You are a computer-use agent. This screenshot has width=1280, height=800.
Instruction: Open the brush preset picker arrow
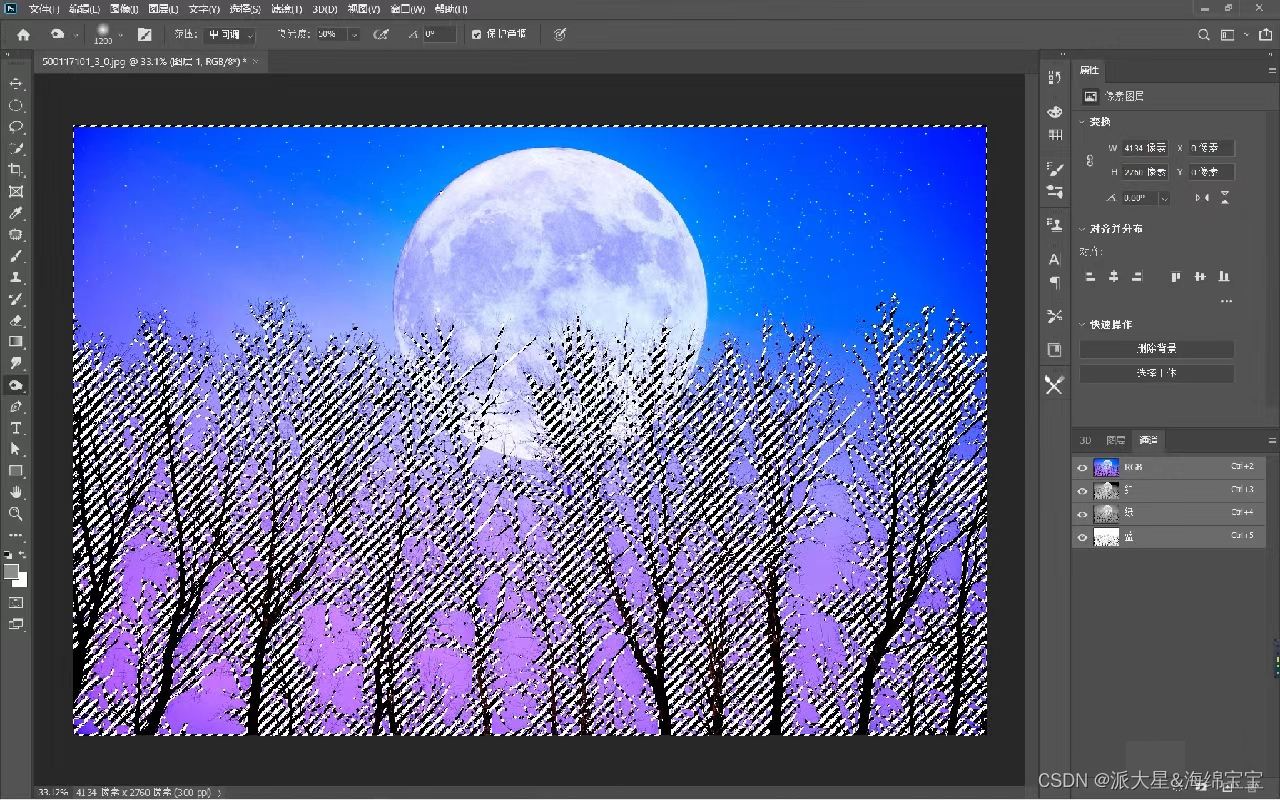120,35
